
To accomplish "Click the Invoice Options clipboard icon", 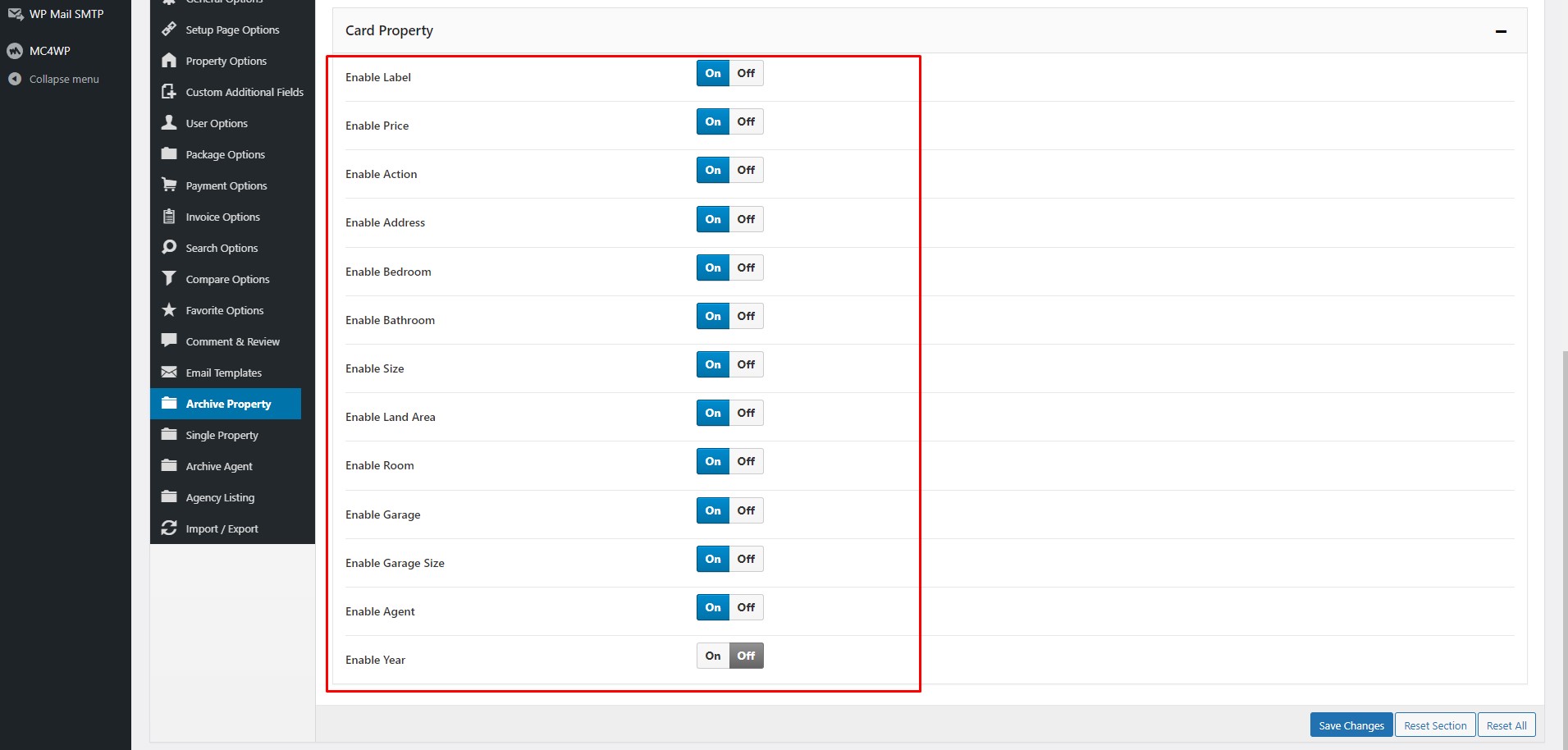I will tap(169, 217).
